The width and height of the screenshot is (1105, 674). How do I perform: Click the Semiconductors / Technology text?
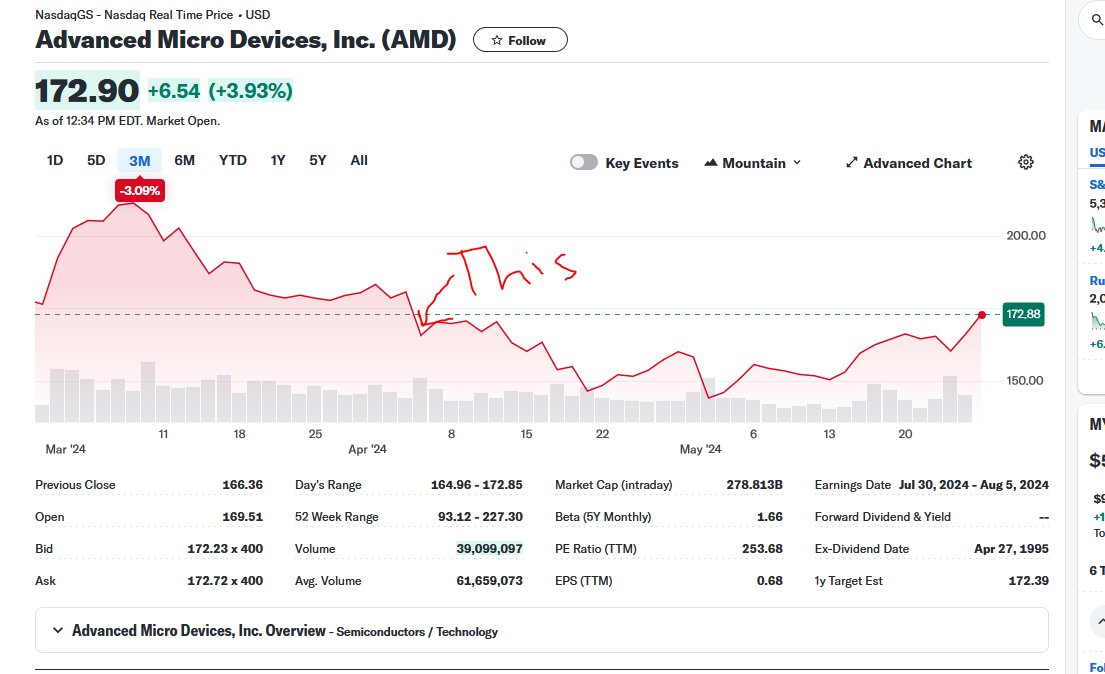(x=417, y=632)
